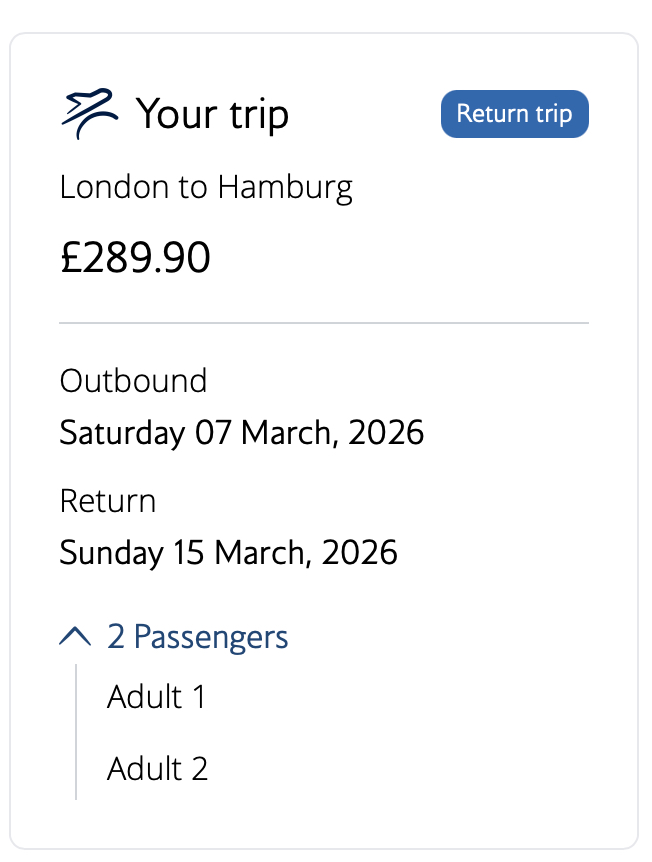652x862 pixels.
Task: Click the horizontal divider below the price
Action: (x=324, y=323)
